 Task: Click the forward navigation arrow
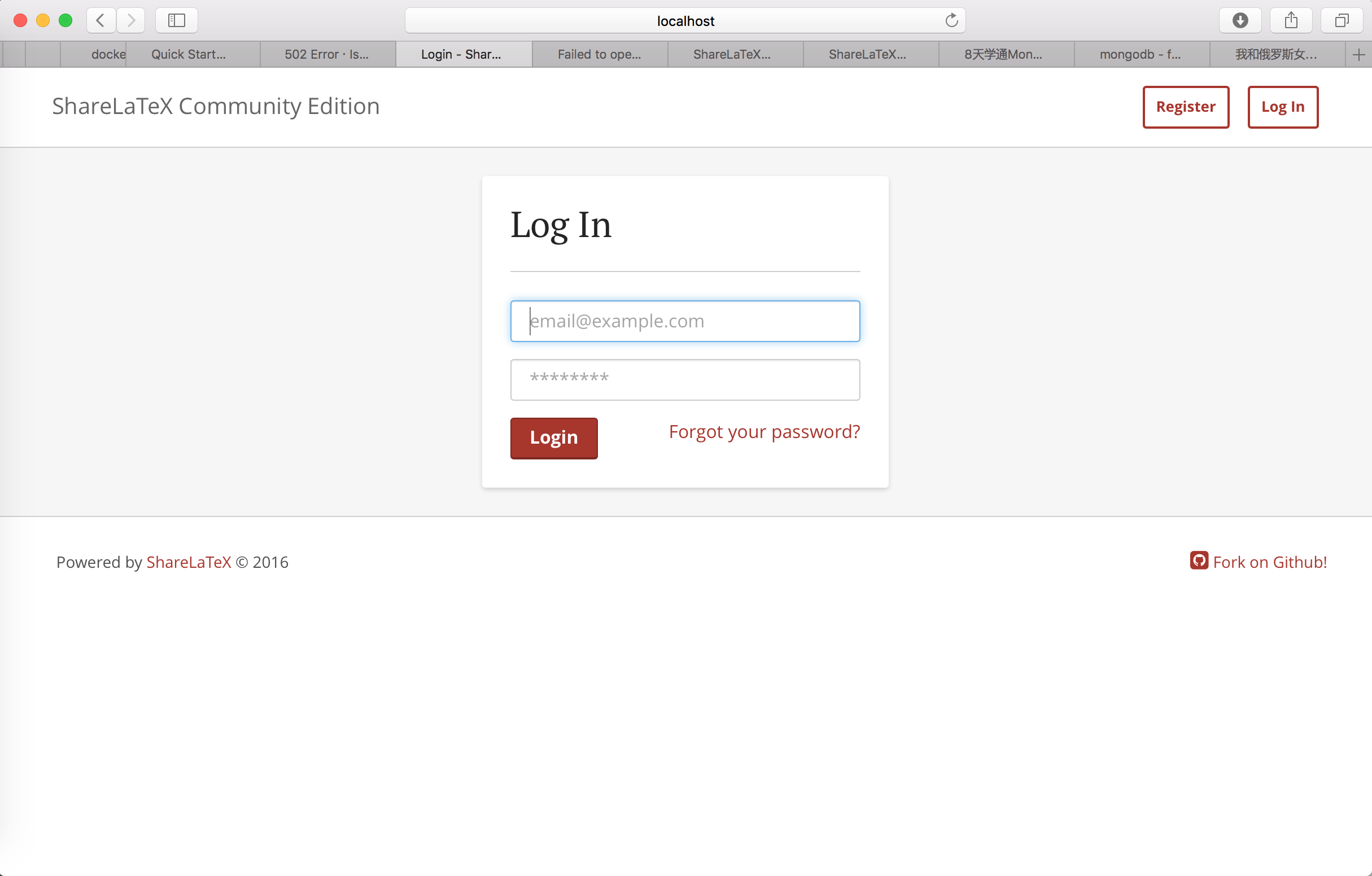point(131,20)
